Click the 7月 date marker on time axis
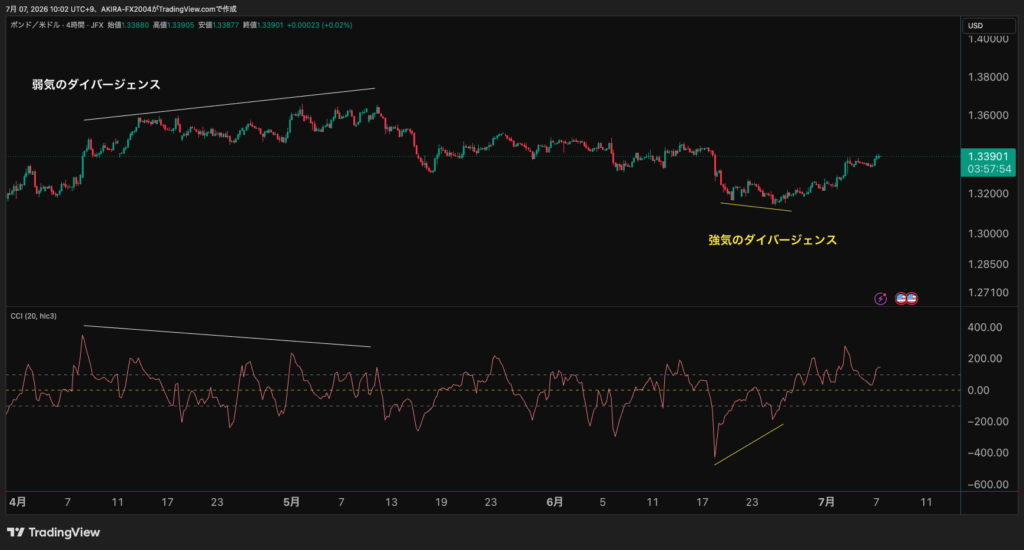Image resolution: width=1024 pixels, height=550 pixels. [x=826, y=502]
